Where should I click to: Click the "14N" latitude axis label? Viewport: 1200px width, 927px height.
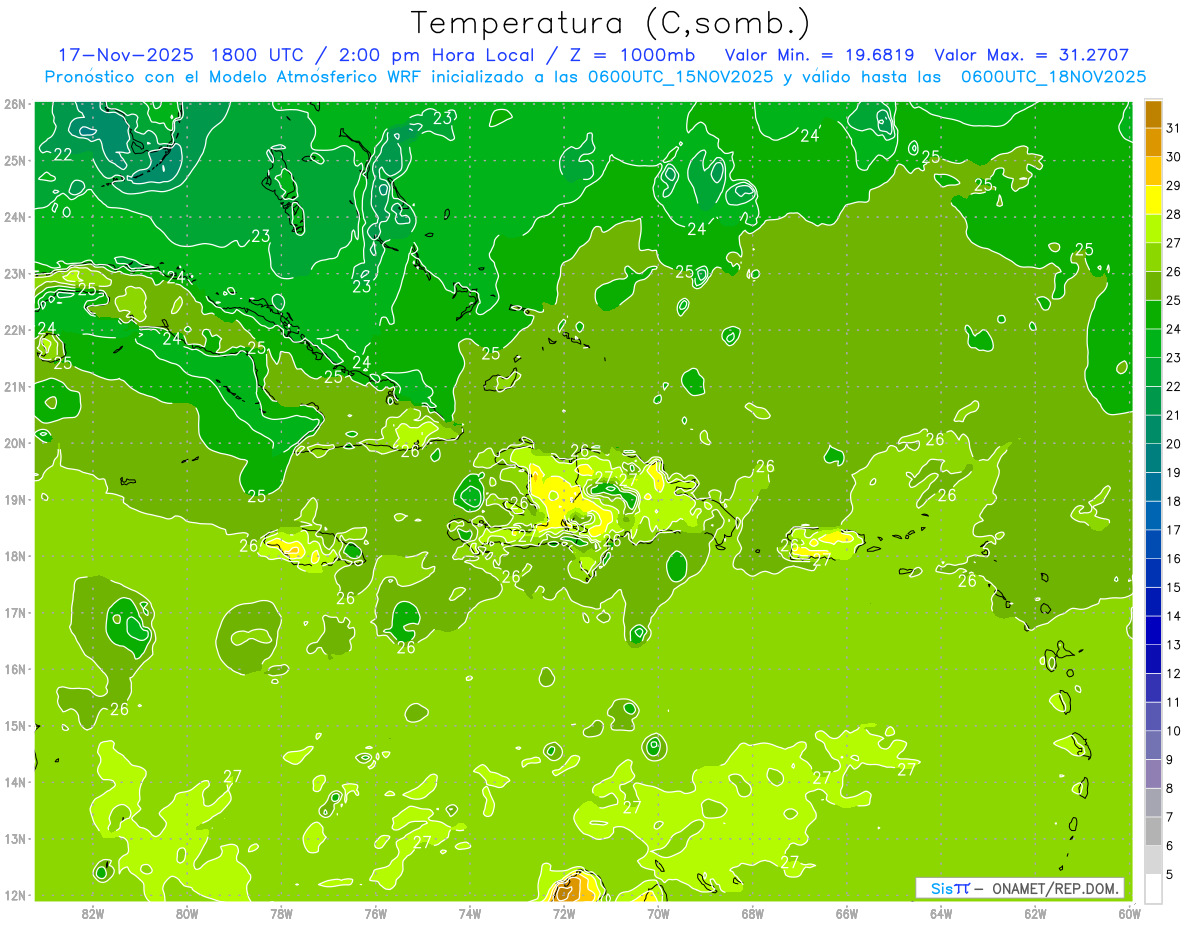[14, 782]
